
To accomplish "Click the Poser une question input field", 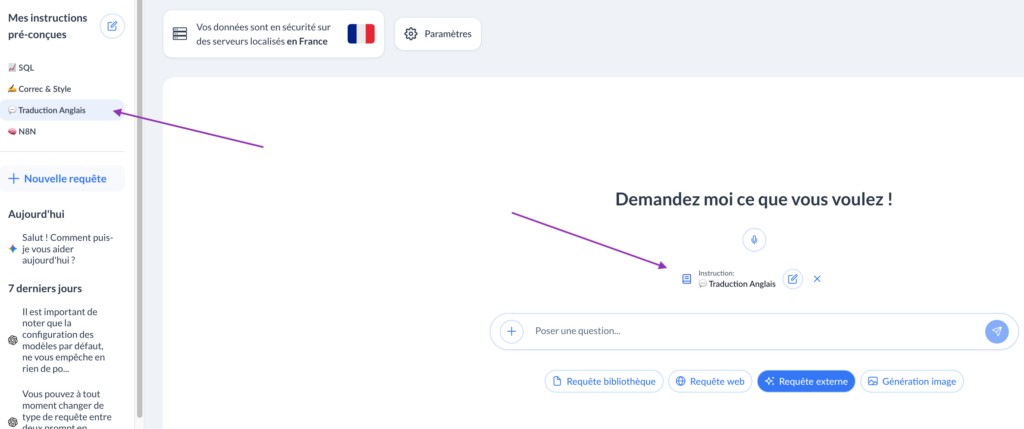I will point(750,331).
